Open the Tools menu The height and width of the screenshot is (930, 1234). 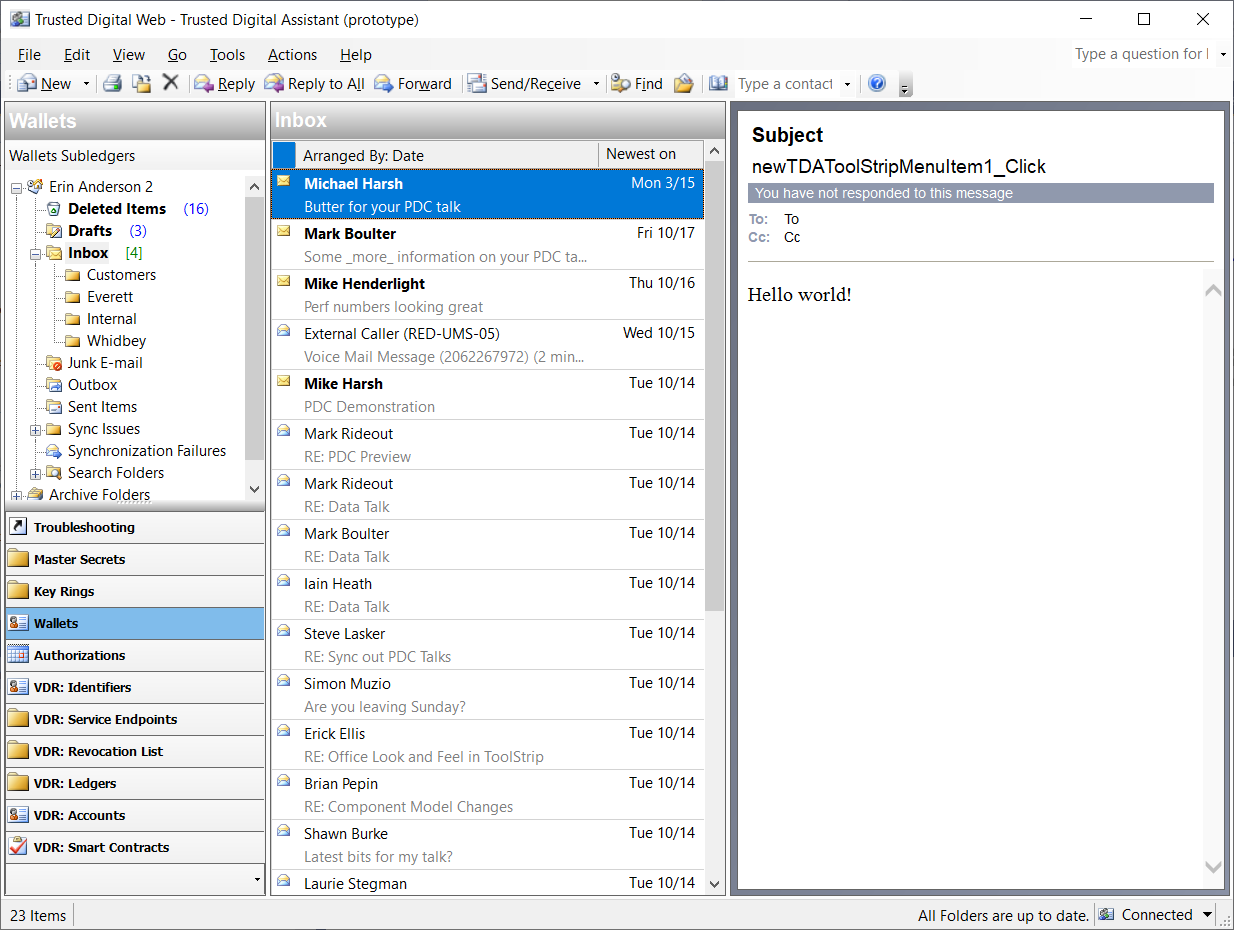coord(227,55)
